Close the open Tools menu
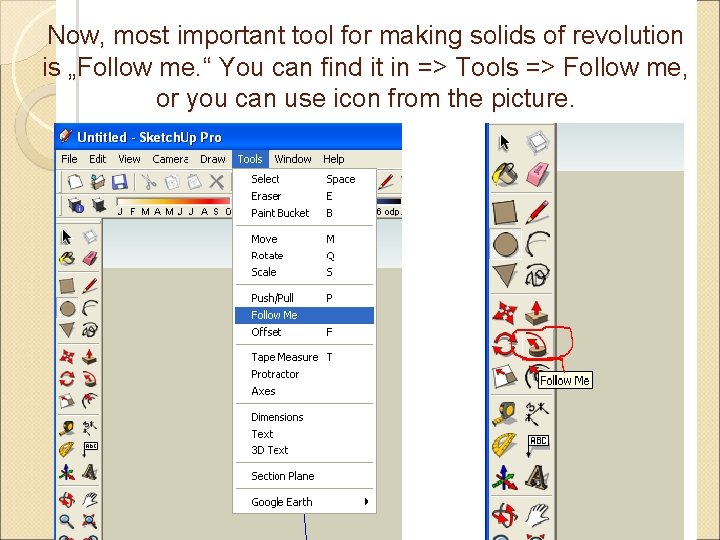The width and height of the screenshot is (720, 540). (250, 159)
